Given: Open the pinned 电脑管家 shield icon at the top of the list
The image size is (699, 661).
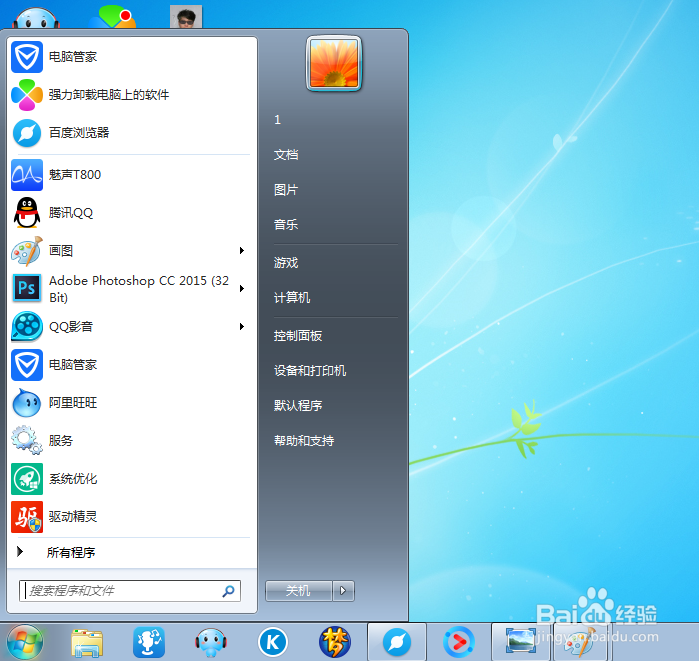Looking at the screenshot, I should click(x=27, y=57).
